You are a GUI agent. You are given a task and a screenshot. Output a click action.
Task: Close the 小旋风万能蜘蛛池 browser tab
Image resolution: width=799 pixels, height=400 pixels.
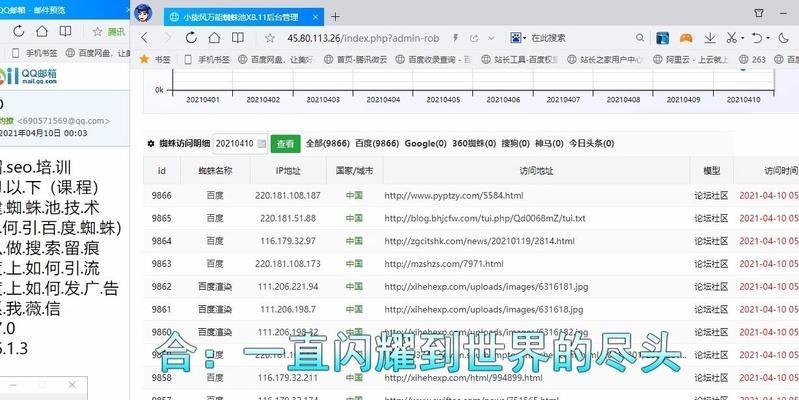316,17
